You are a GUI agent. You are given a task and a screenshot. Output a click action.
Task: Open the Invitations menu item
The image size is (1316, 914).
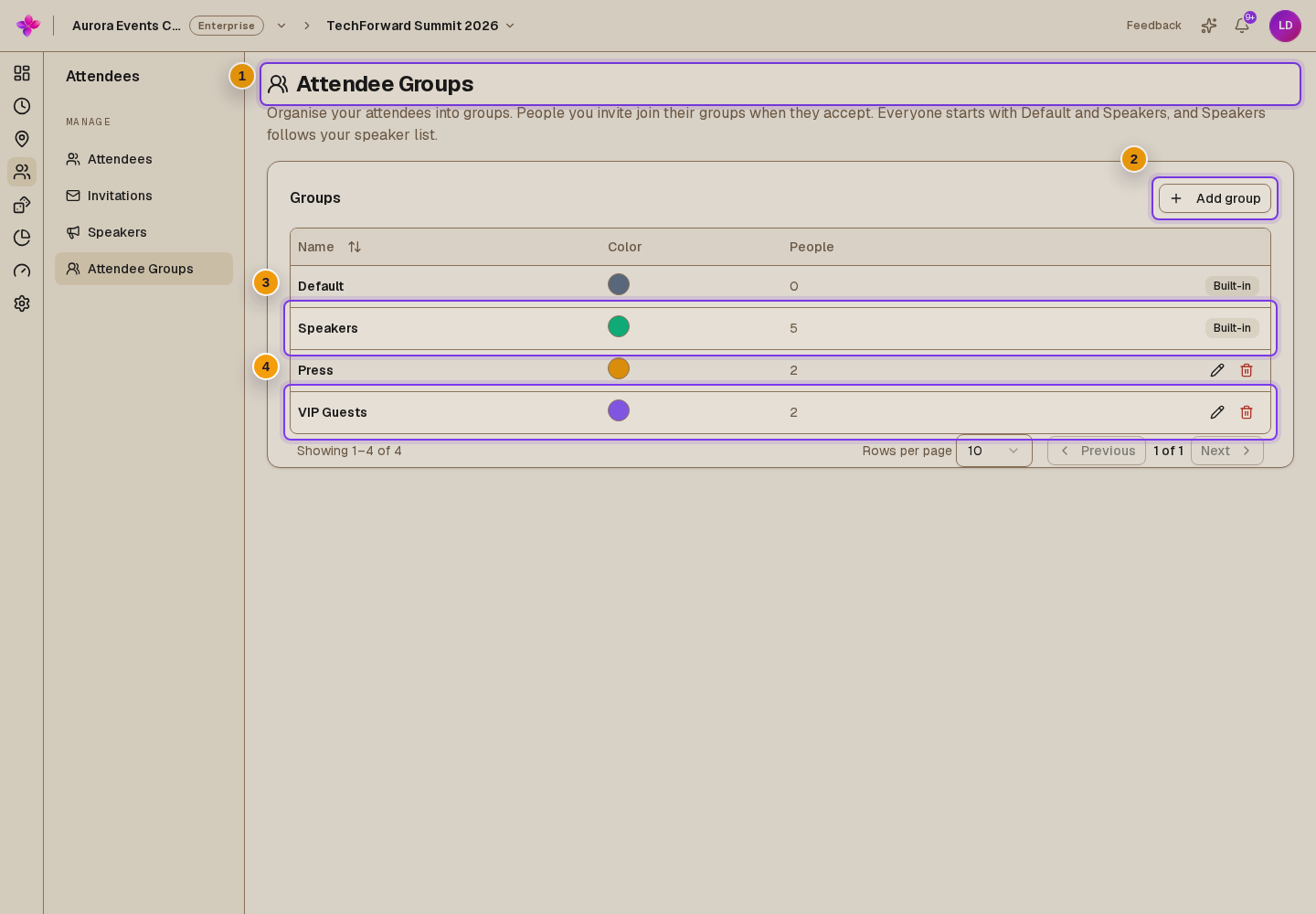[143, 196]
